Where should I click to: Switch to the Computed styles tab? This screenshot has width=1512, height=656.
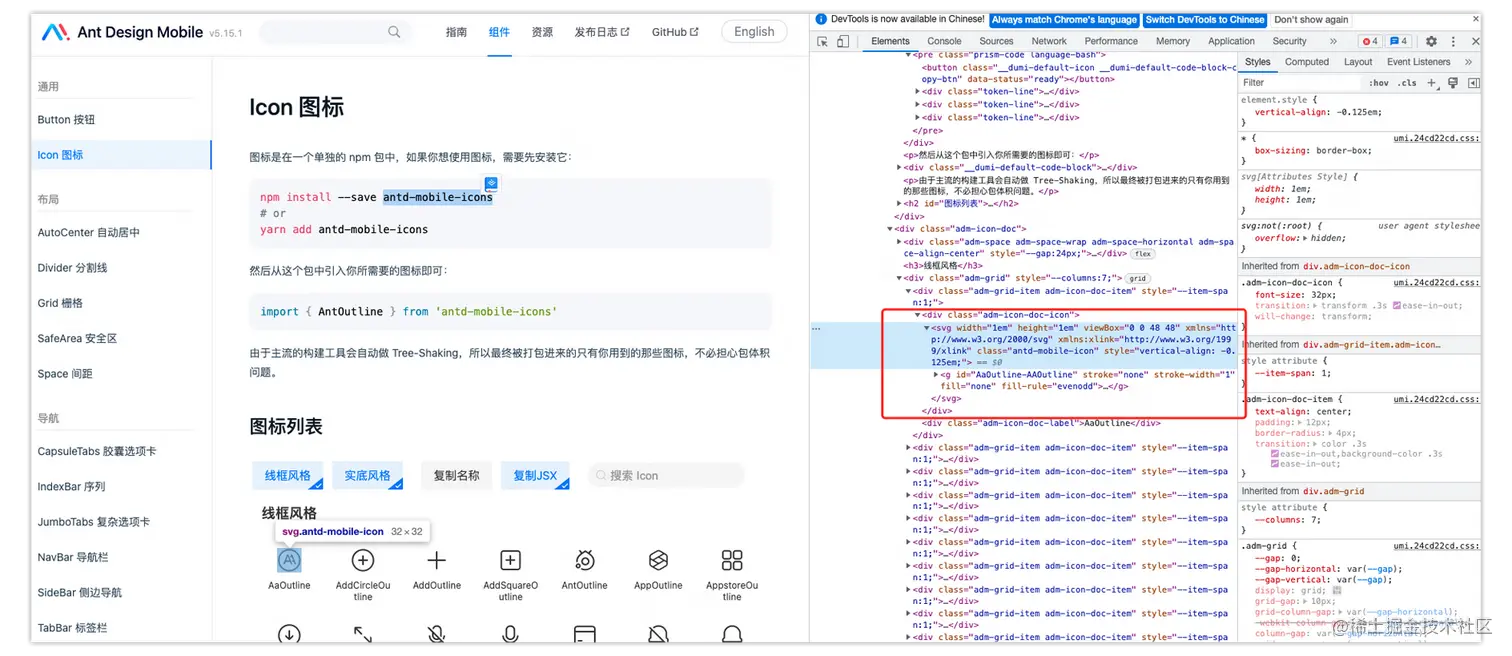click(x=1307, y=62)
